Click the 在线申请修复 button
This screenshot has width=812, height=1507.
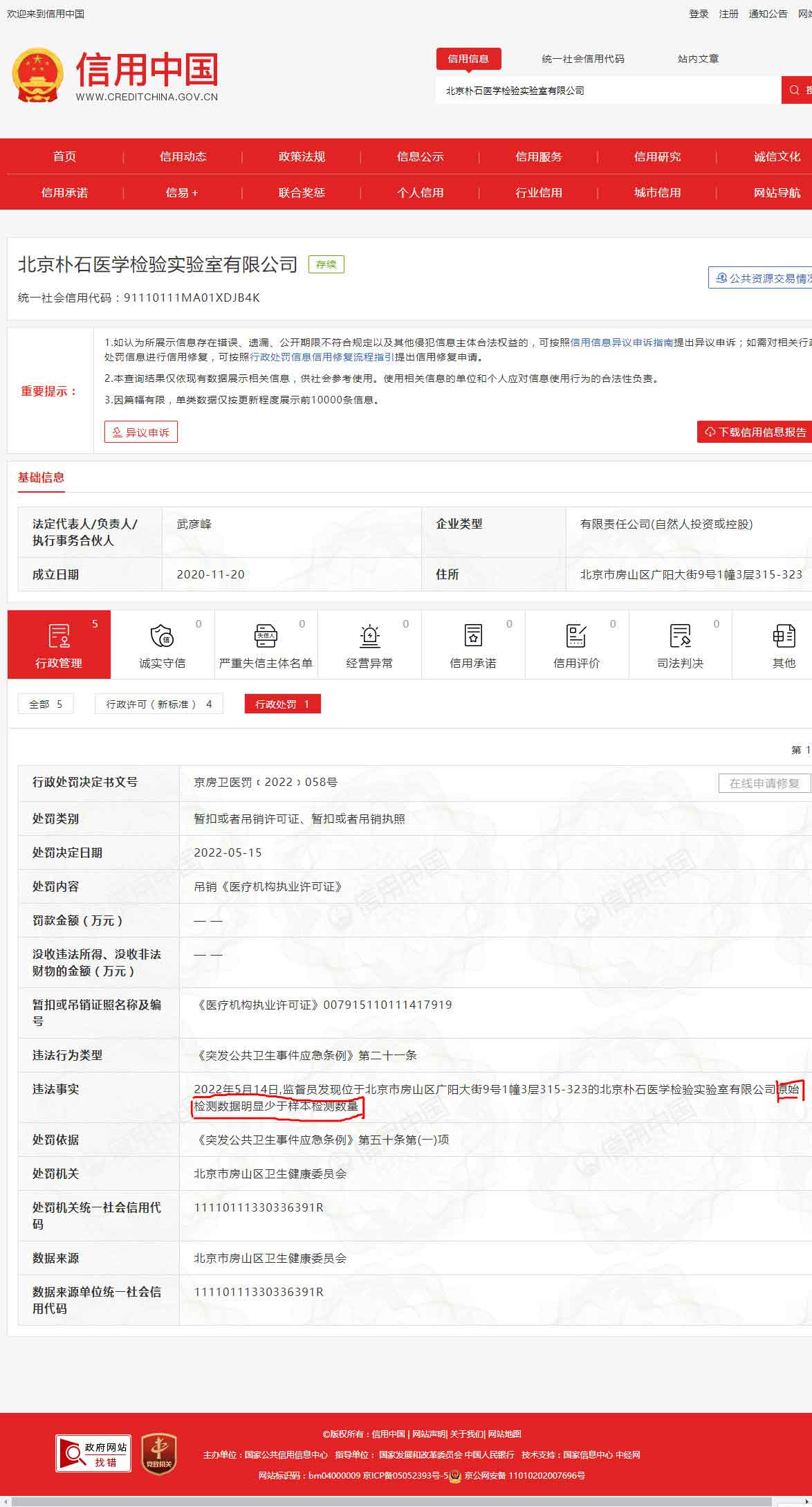[x=764, y=783]
